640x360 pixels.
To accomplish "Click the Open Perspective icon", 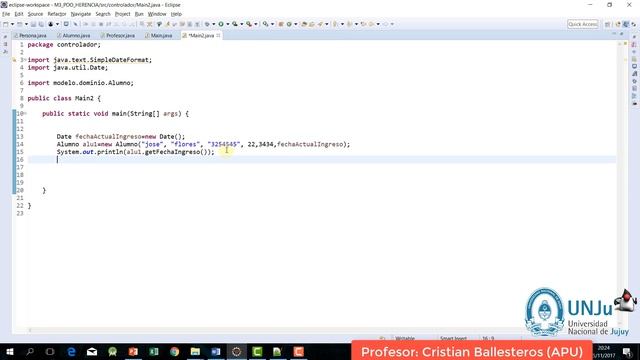I will tap(607, 24).
